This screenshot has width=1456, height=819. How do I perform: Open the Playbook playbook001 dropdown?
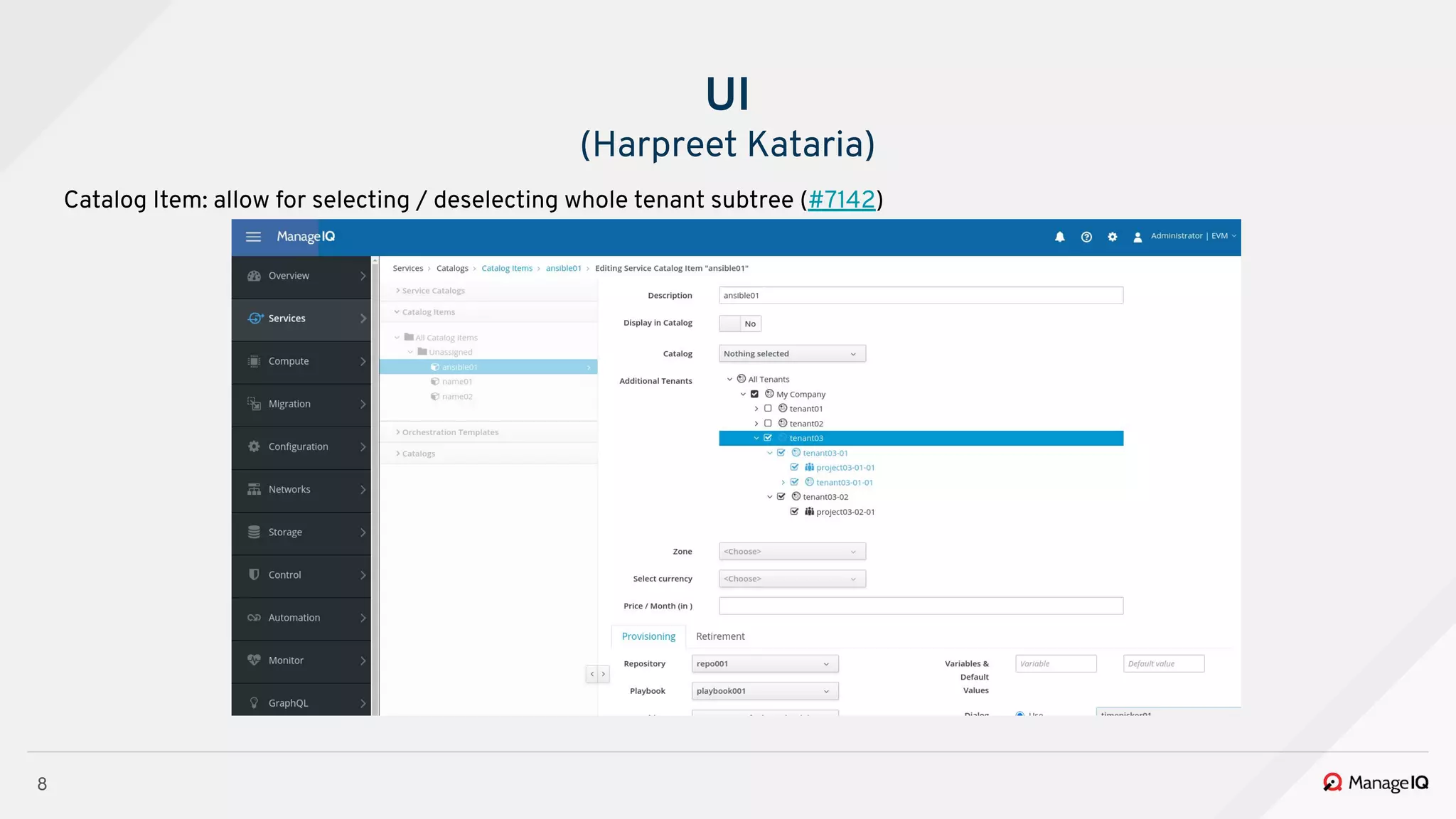[x=765, y=691]
